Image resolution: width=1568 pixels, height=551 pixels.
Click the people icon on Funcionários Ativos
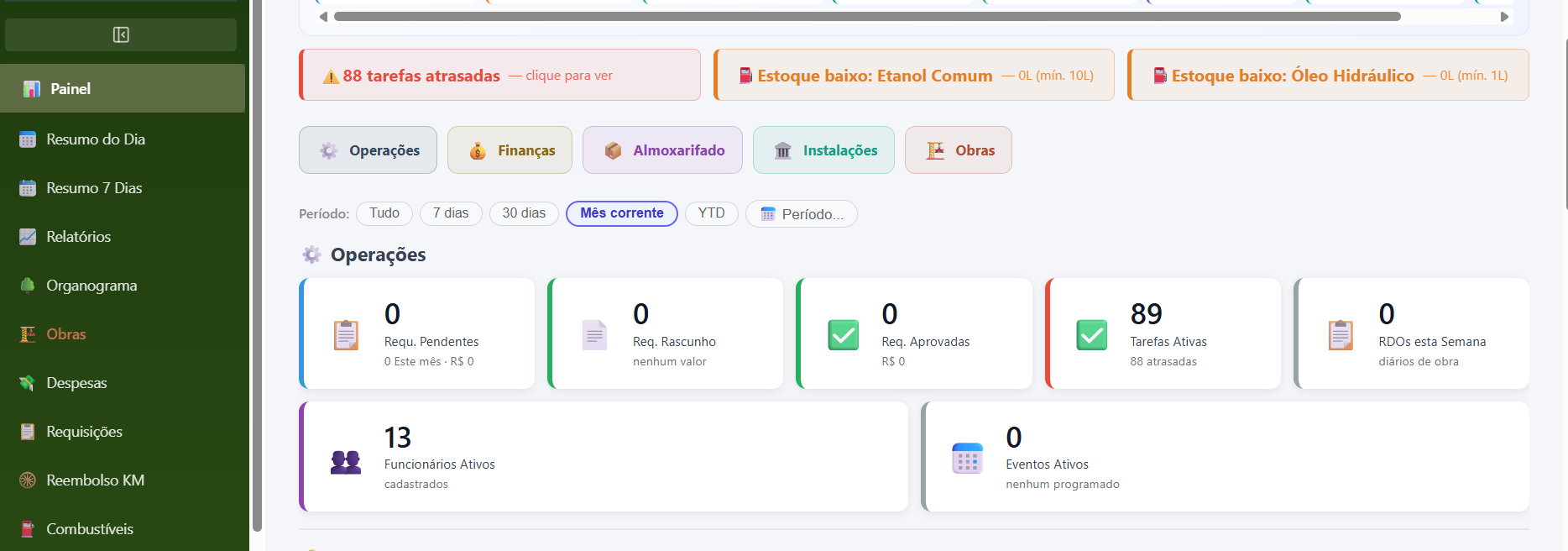[346, 461]
